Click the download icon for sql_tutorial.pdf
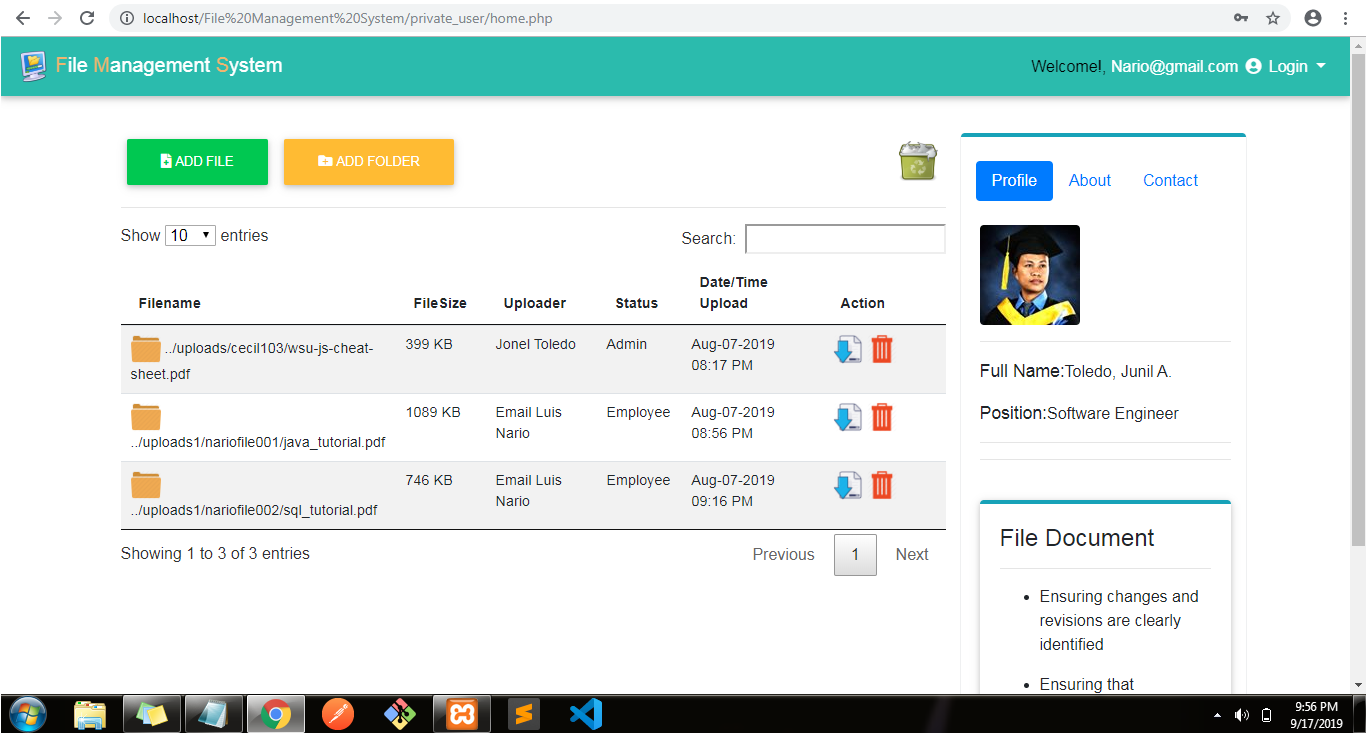The height and width of the screenshot is (733, 1366). [x=848, y=485]
